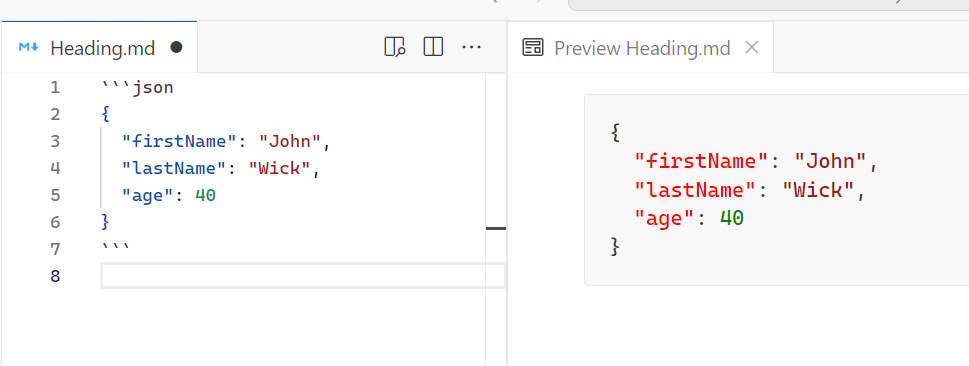Click the closing brace on line 6
969x366 pixels.
point(105,222)
